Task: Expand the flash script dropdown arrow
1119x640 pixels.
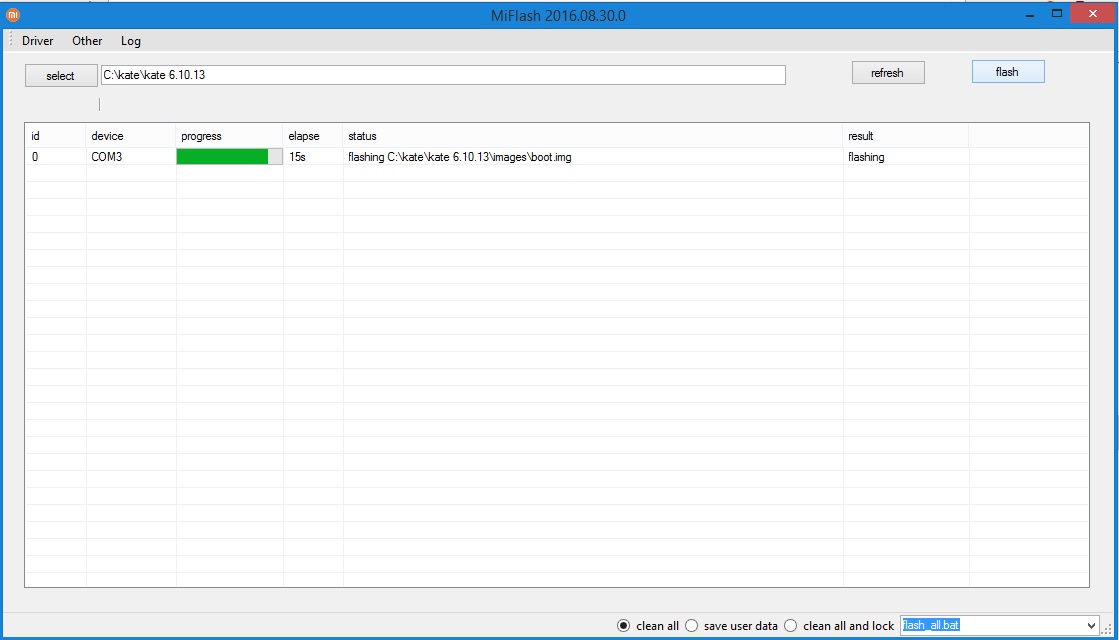Action: click(1091, 626)
